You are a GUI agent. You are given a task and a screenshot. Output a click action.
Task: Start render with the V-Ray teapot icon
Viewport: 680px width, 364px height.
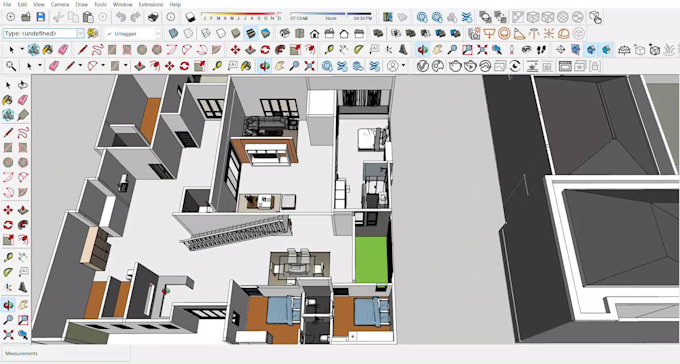coord(455,66)
